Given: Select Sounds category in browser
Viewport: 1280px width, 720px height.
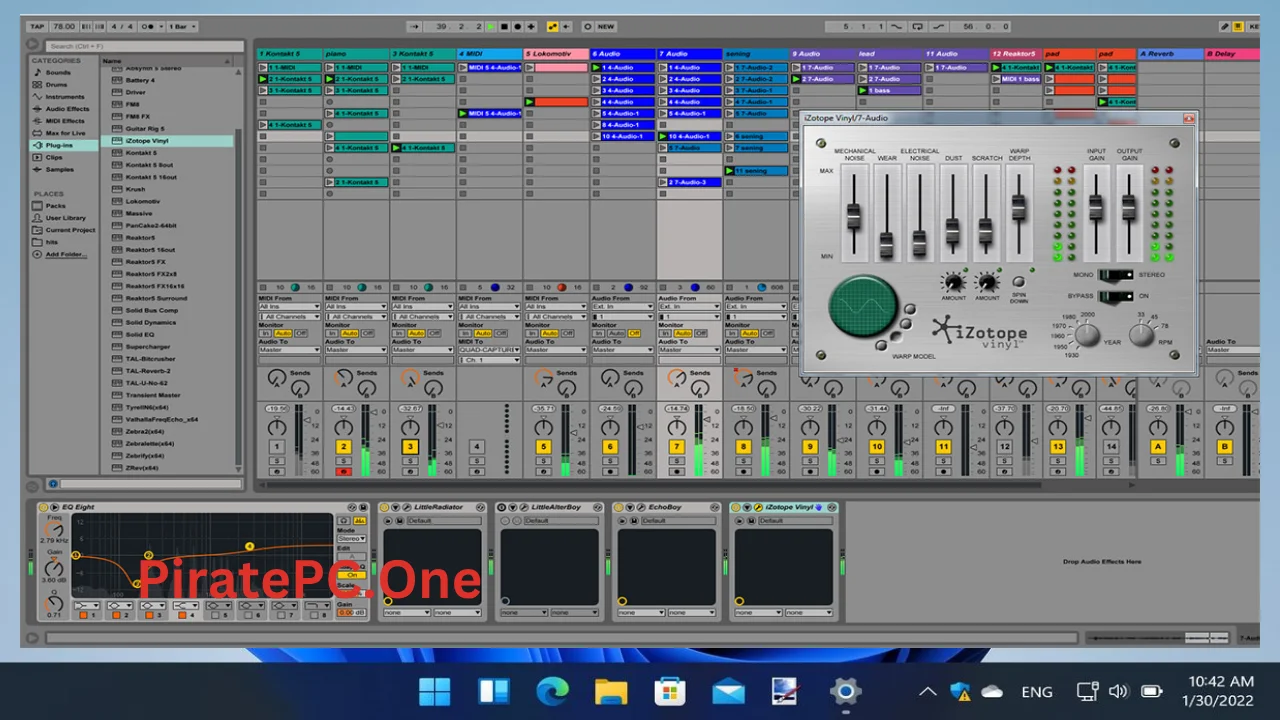Looking at the screenshot, I should pos(58,73).
